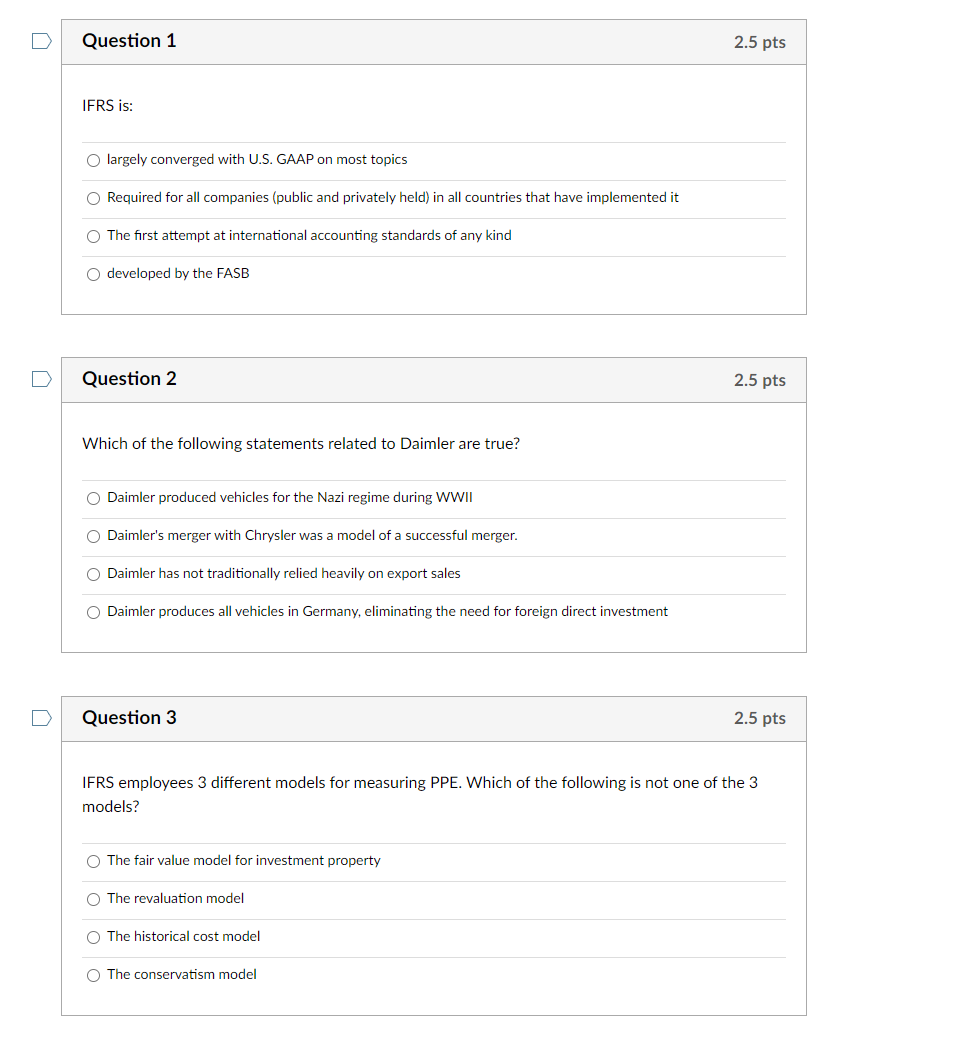
Task: Pick 'Daimler produces all vehicles in Germany' option
Action: pos(93,612)
